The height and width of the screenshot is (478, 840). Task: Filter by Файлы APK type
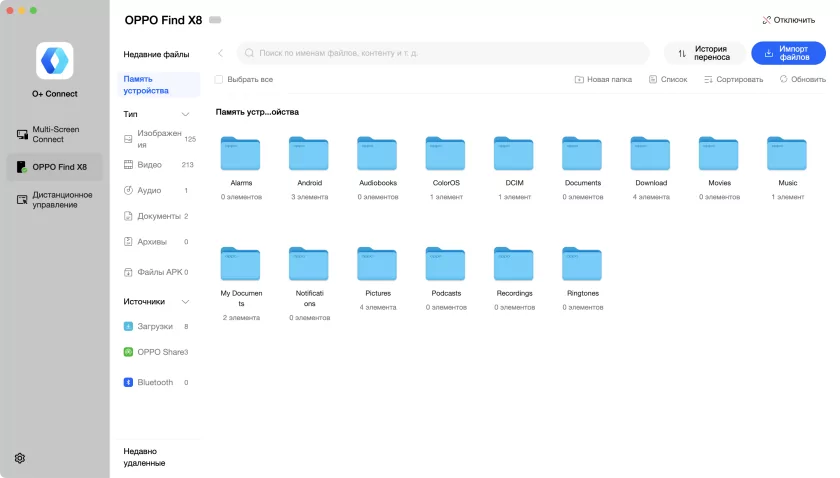156,272
